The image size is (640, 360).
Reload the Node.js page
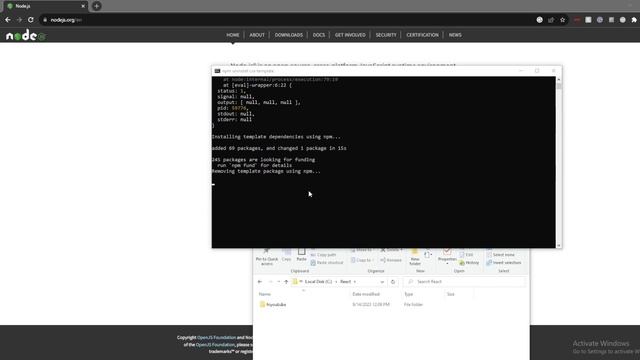pyautogui.click(x=31, y=20)
